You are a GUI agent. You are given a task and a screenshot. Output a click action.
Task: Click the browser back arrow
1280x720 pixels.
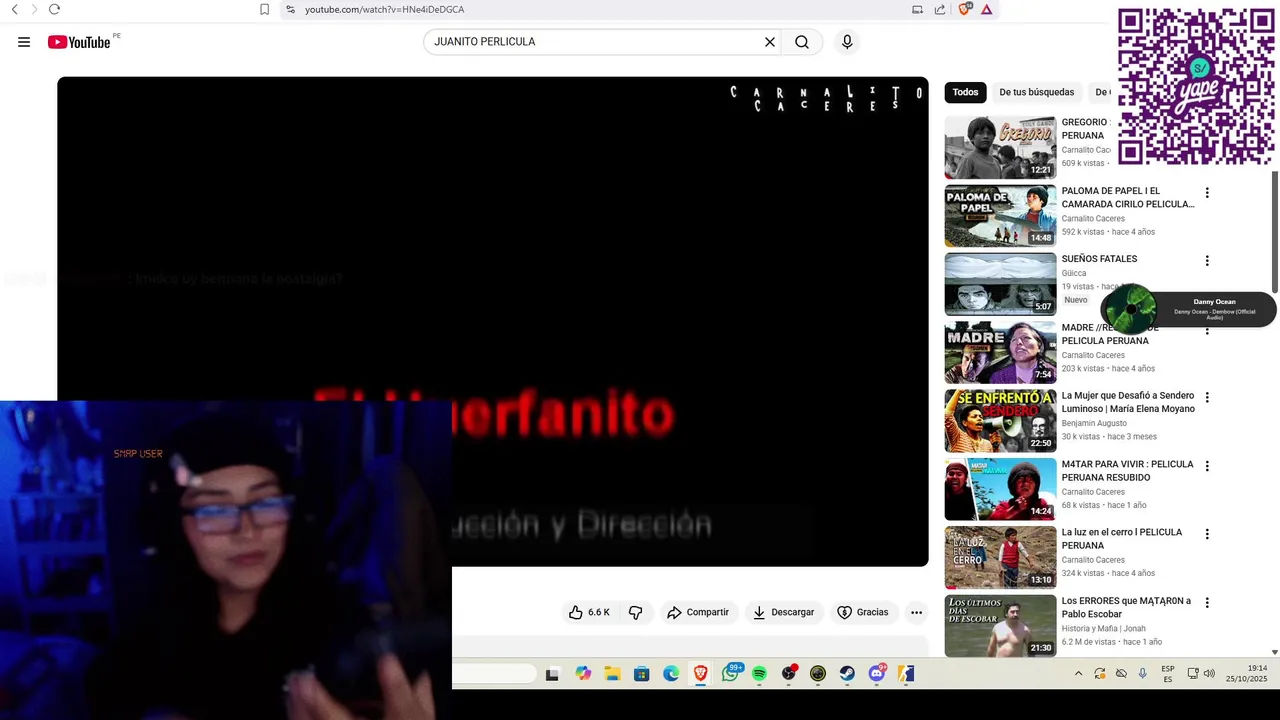tap(14, 9)
